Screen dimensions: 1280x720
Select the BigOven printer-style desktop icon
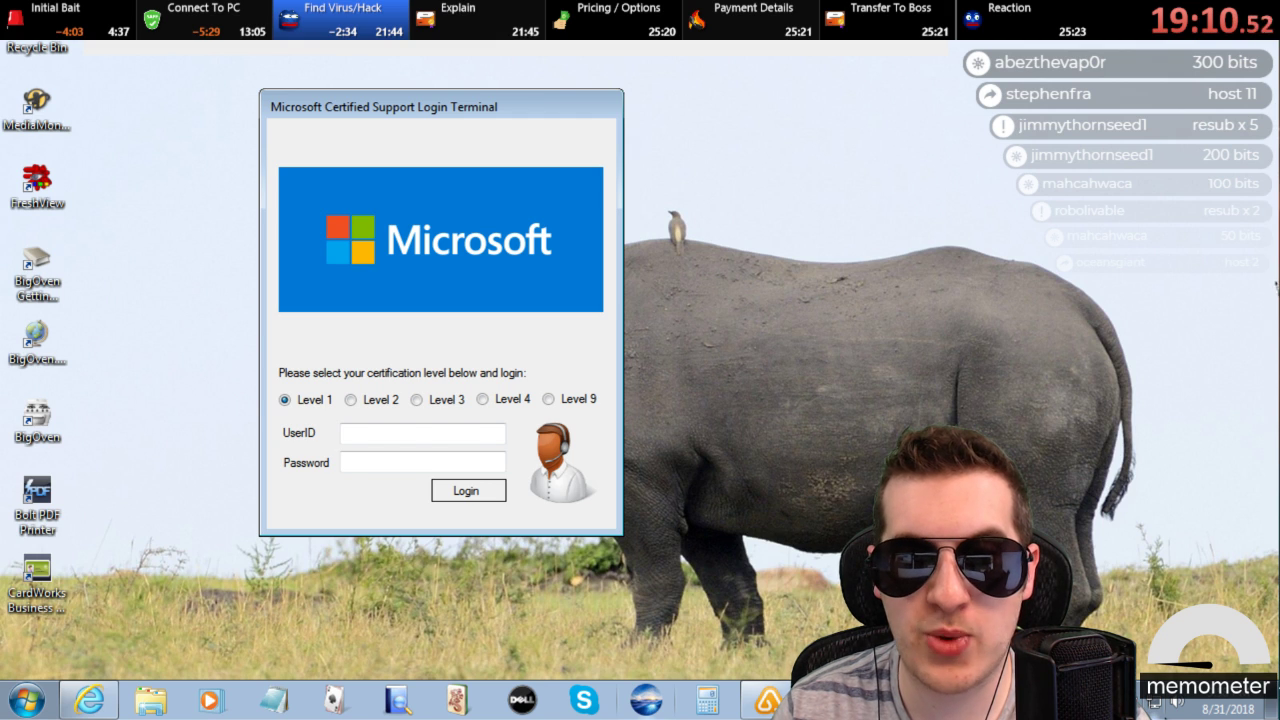37,422
